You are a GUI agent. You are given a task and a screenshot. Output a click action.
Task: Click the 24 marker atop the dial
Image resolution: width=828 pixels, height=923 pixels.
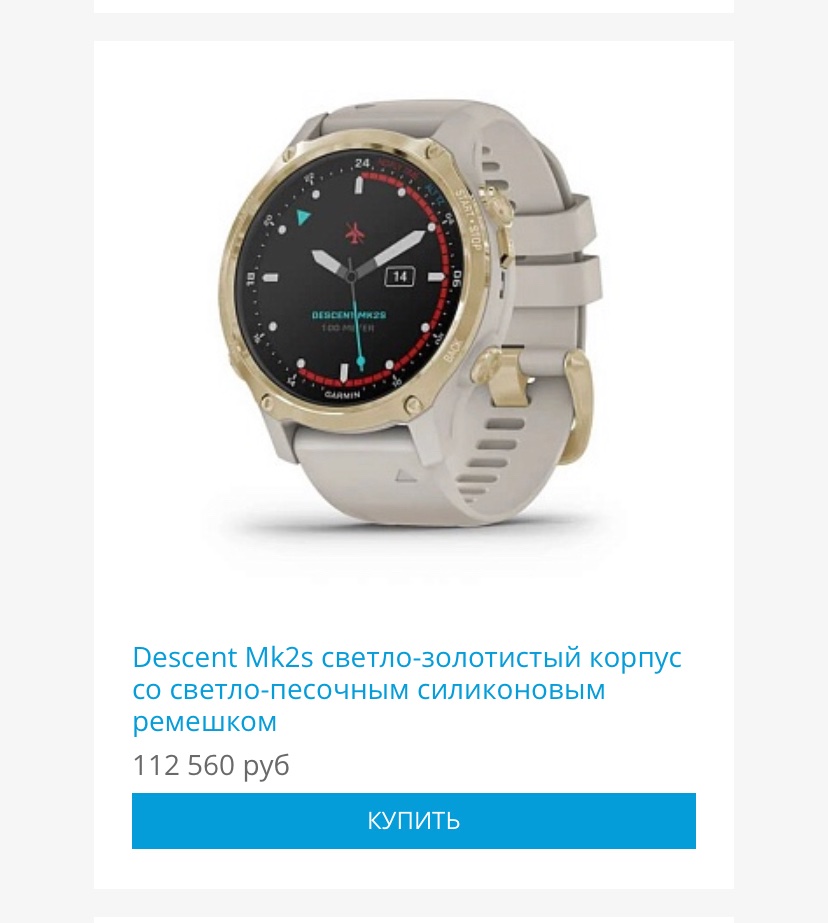click(x=363, y=163)
